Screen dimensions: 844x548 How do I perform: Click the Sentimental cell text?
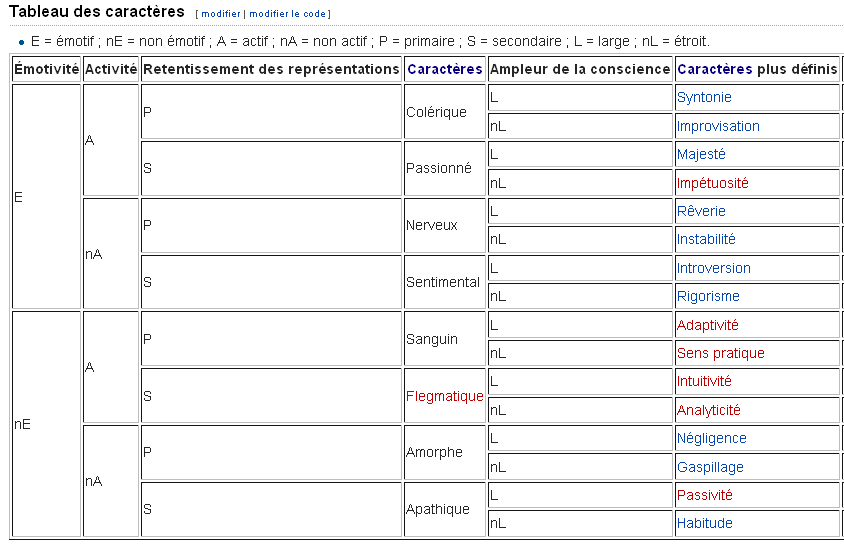click(x=442, y=282)
